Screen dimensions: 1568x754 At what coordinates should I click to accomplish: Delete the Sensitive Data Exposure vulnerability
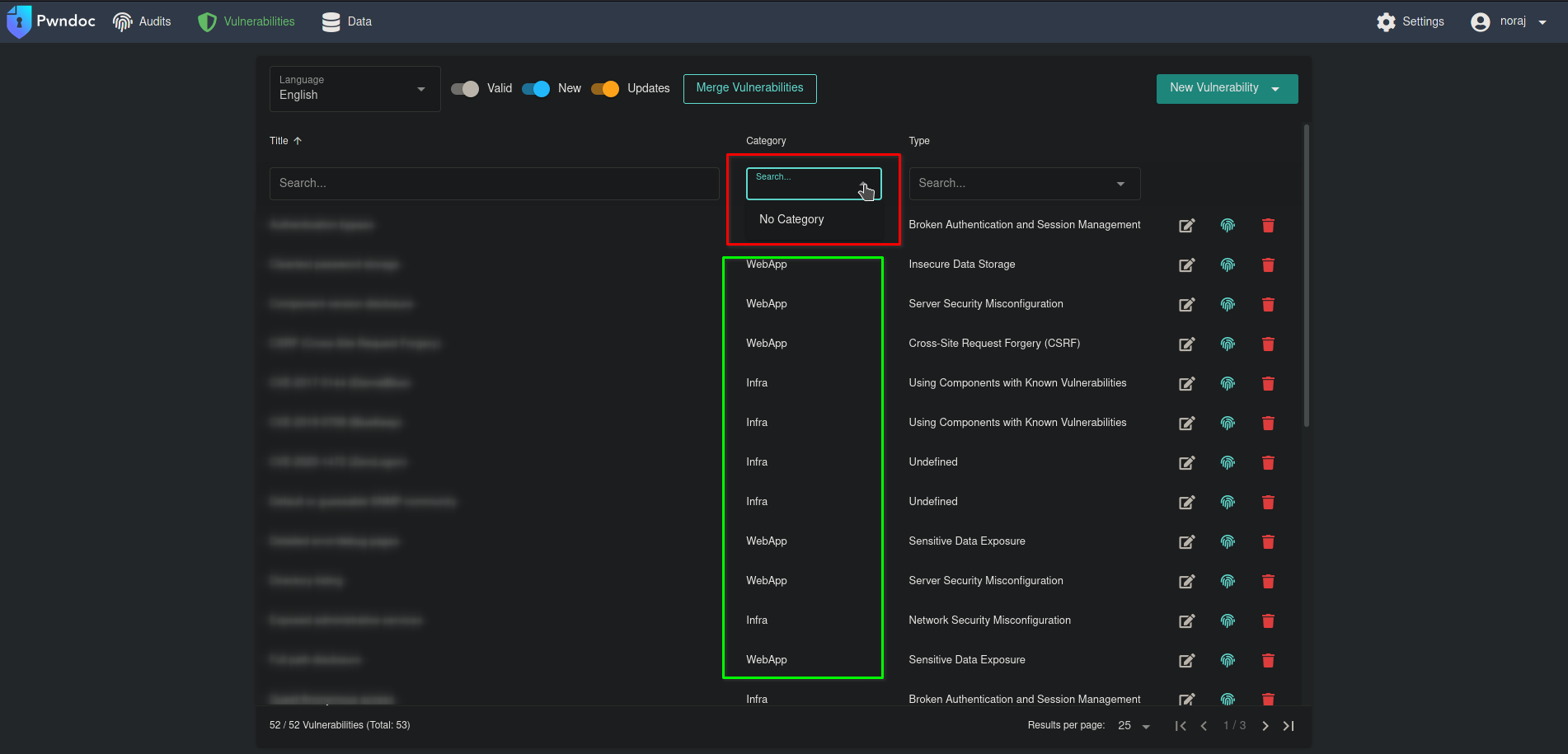click(1268, 541)
